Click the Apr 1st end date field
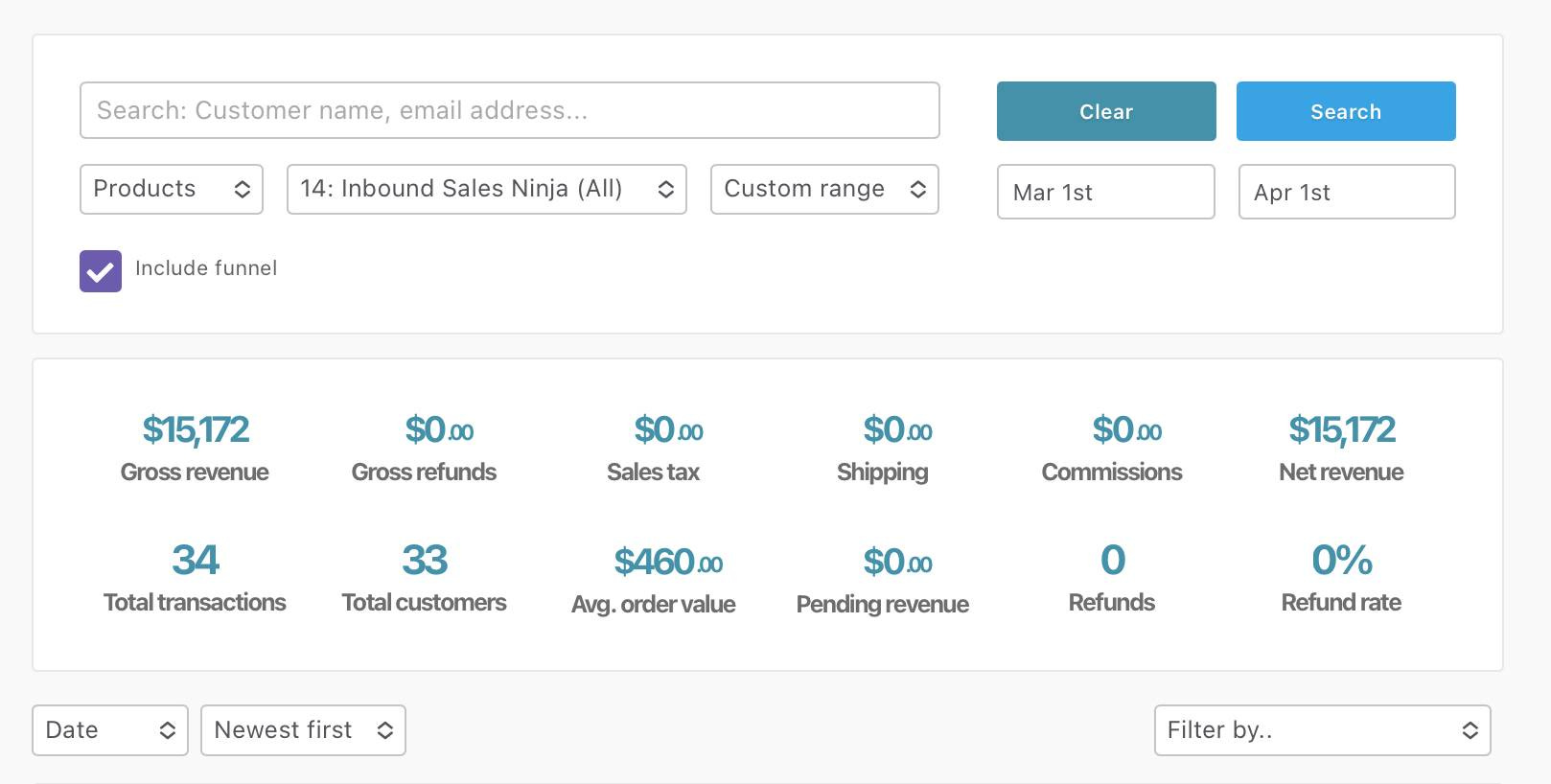This screenshot has width=1551, height=784. point(1346,192)
